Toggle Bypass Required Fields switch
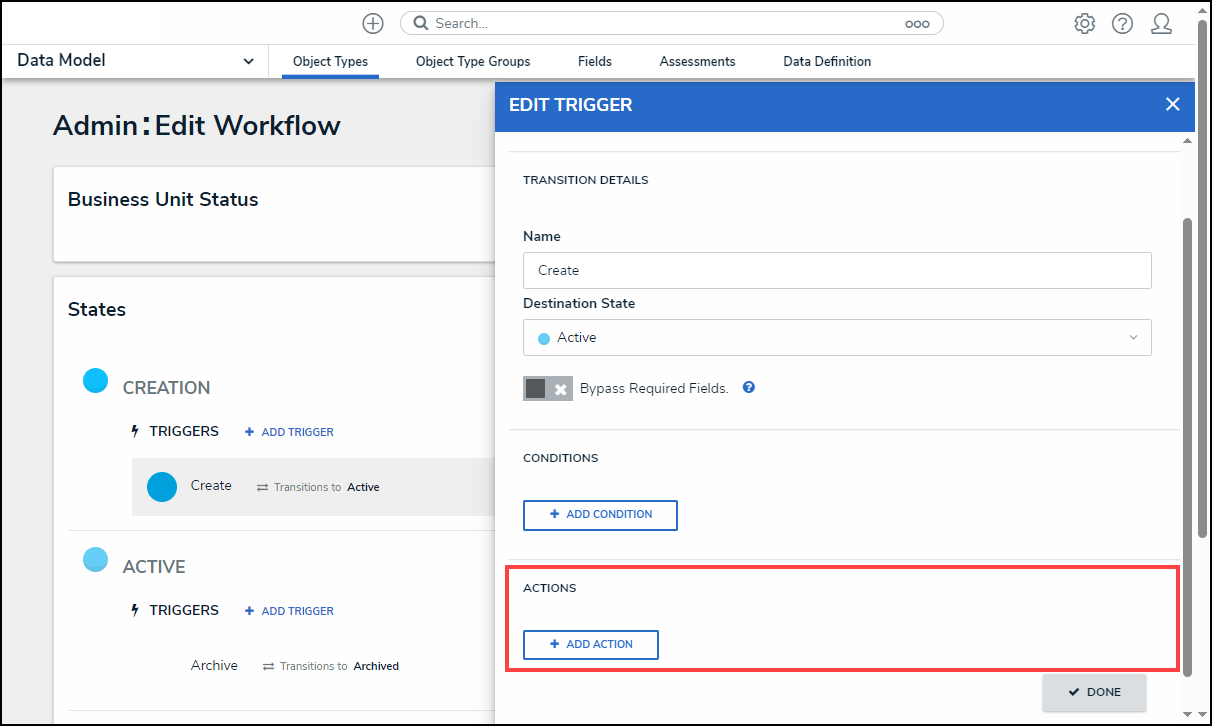Screen dimensions: 1212x726 (546, 388)
